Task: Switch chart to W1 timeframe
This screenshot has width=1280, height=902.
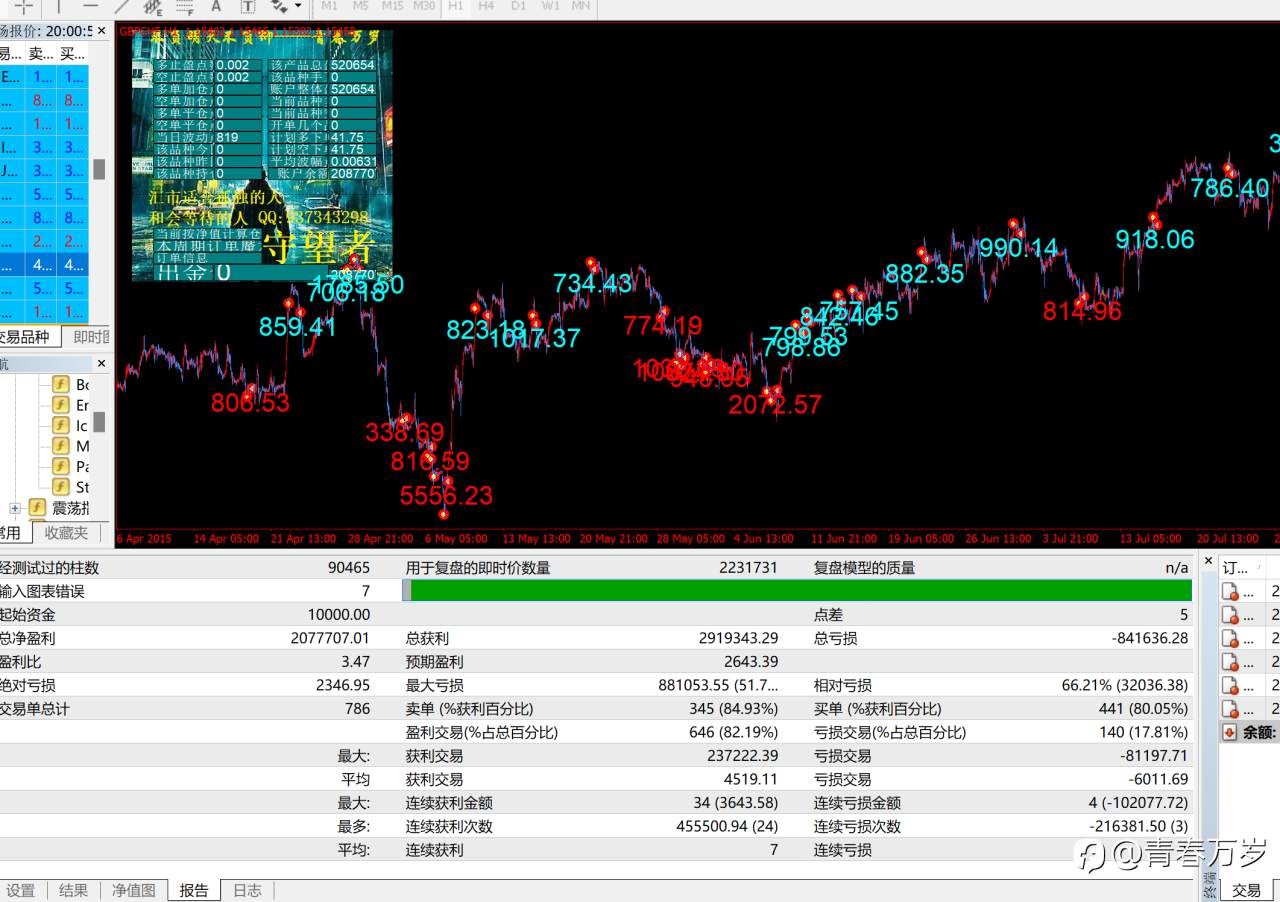Action: pyautogui.click(x=550, y=6)
